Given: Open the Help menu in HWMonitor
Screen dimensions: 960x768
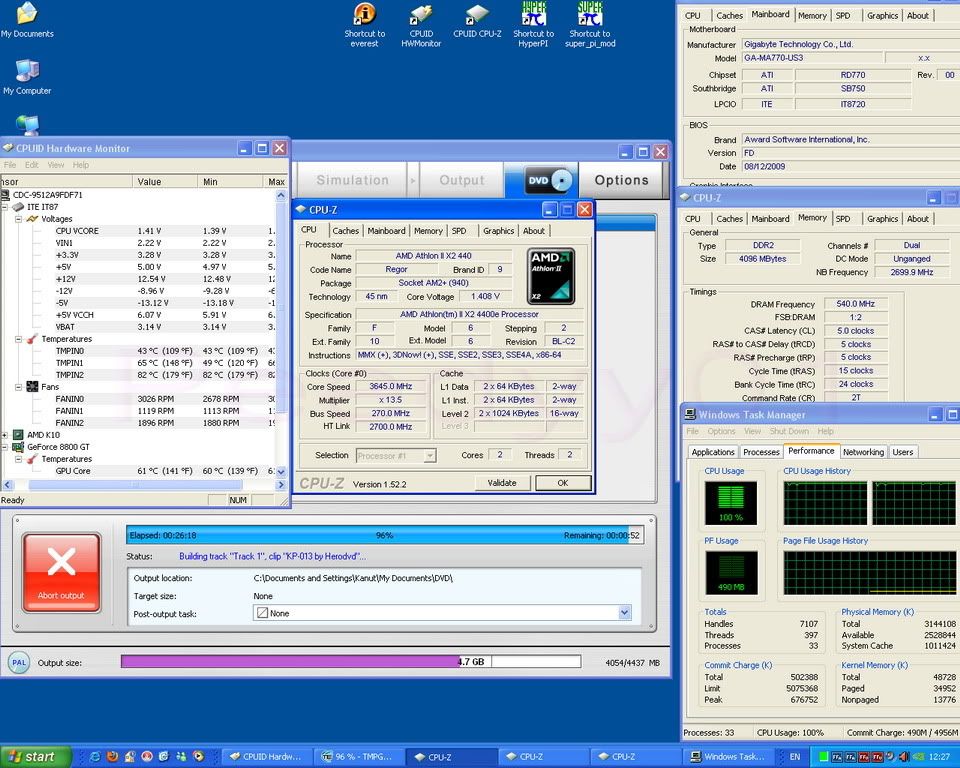Looking at the screenshot, I should (81, 165).
